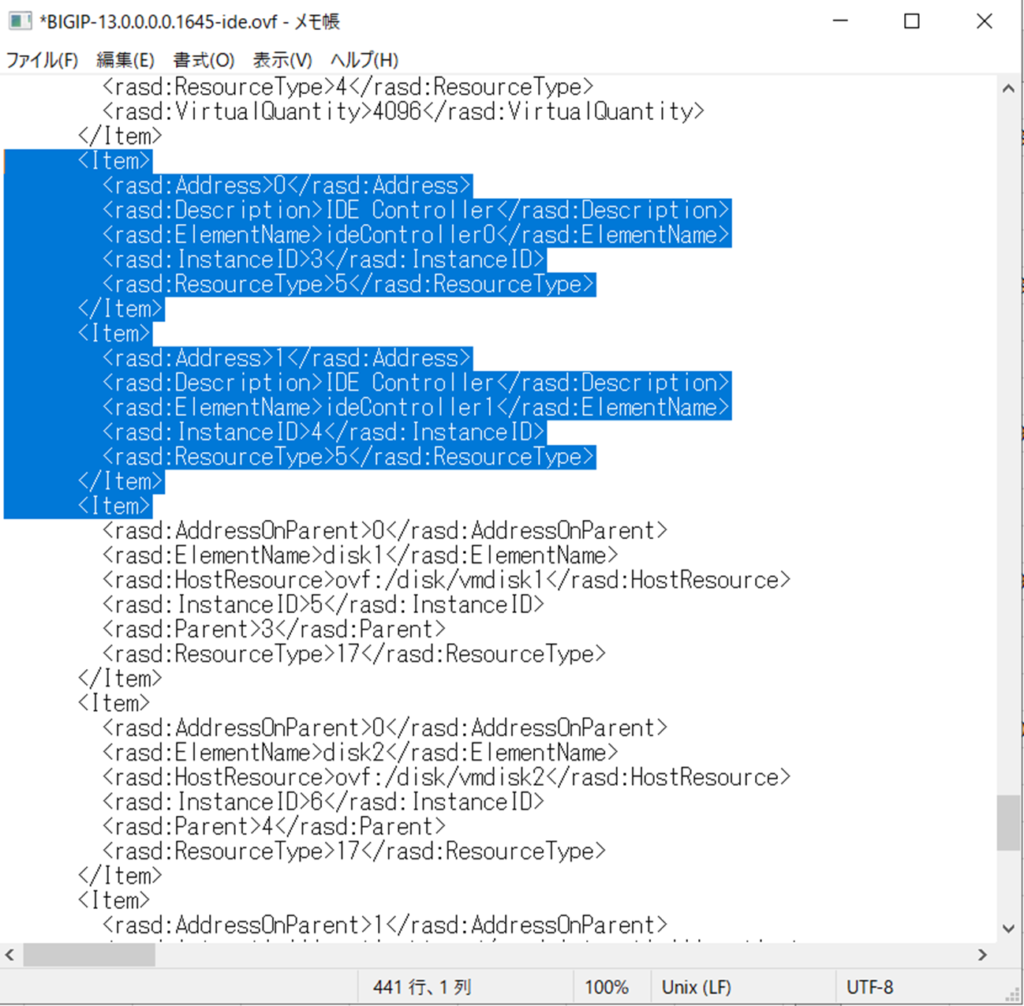Close the Notepad window

tap(982, 22)
